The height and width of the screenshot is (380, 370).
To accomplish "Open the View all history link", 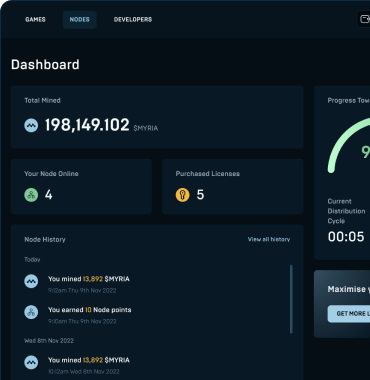I will (x=269, y=239).
